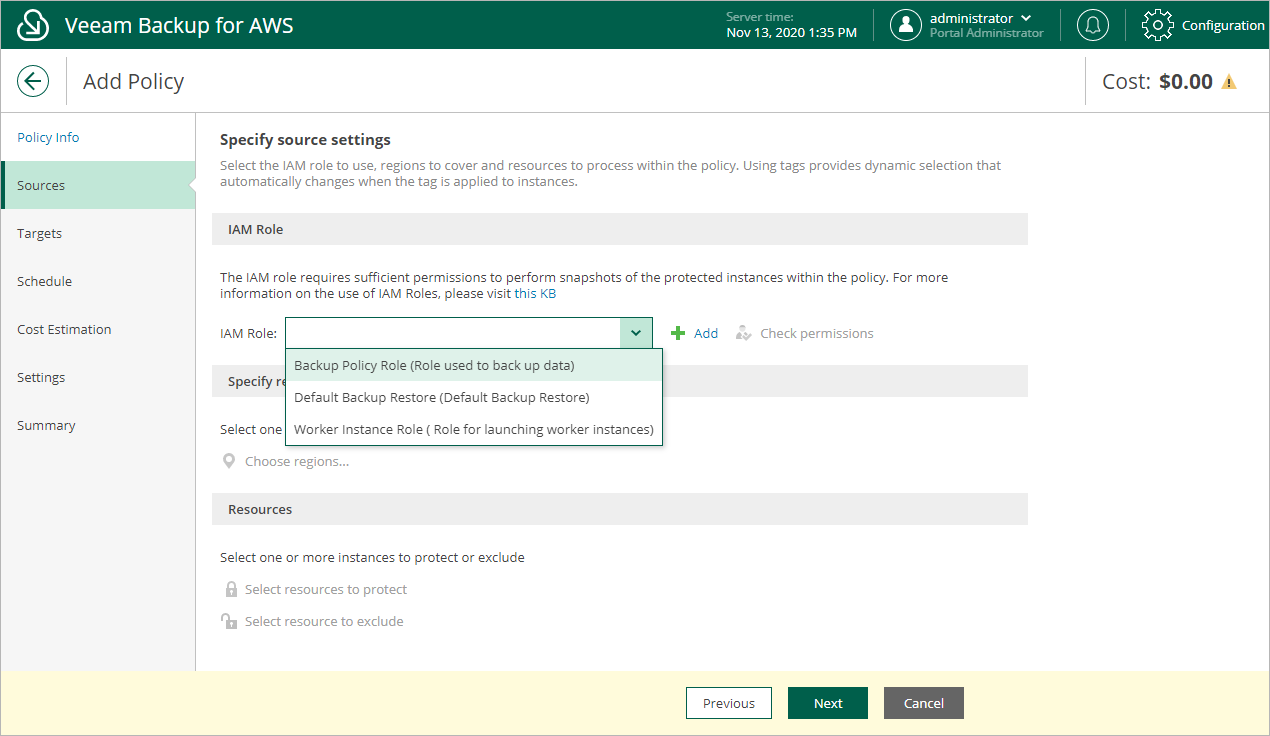The height and width of the screenshot is (736, 1270).
Task: Click the lock icon for Select resources to protect
Action: [231, 589]
